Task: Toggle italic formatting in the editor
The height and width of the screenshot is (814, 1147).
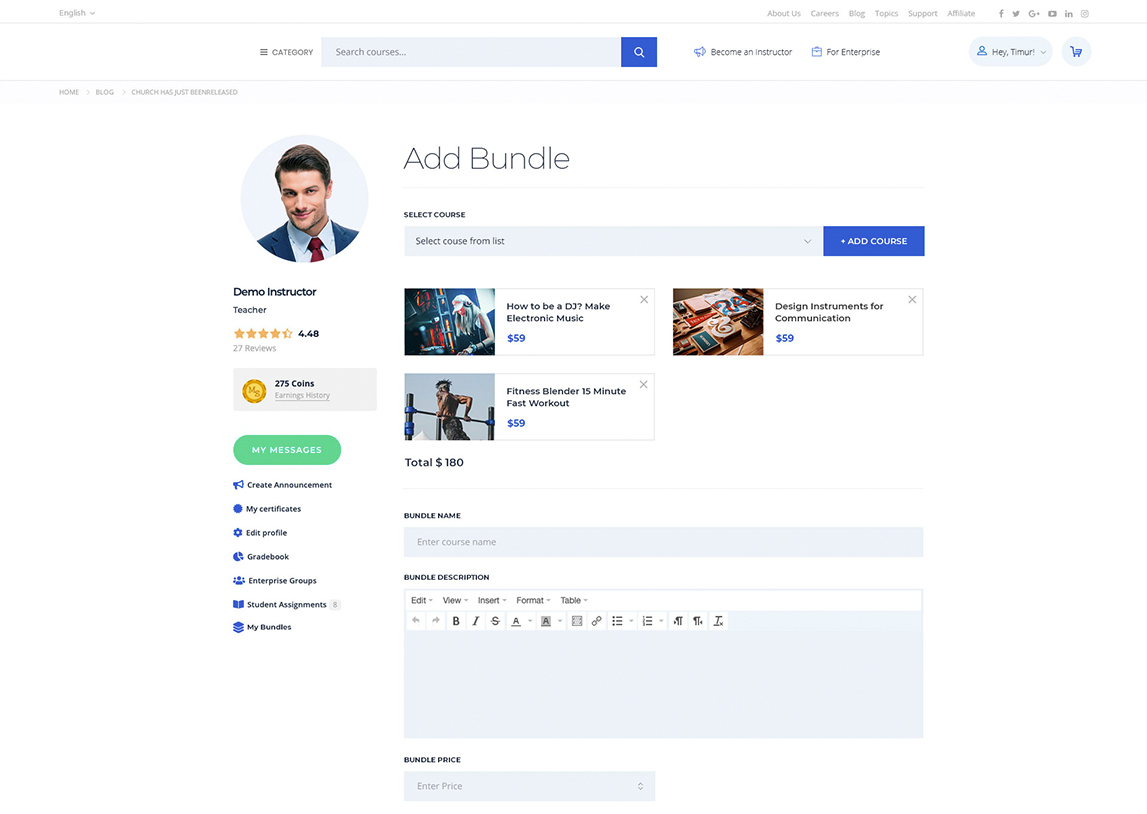Action: 475,621
